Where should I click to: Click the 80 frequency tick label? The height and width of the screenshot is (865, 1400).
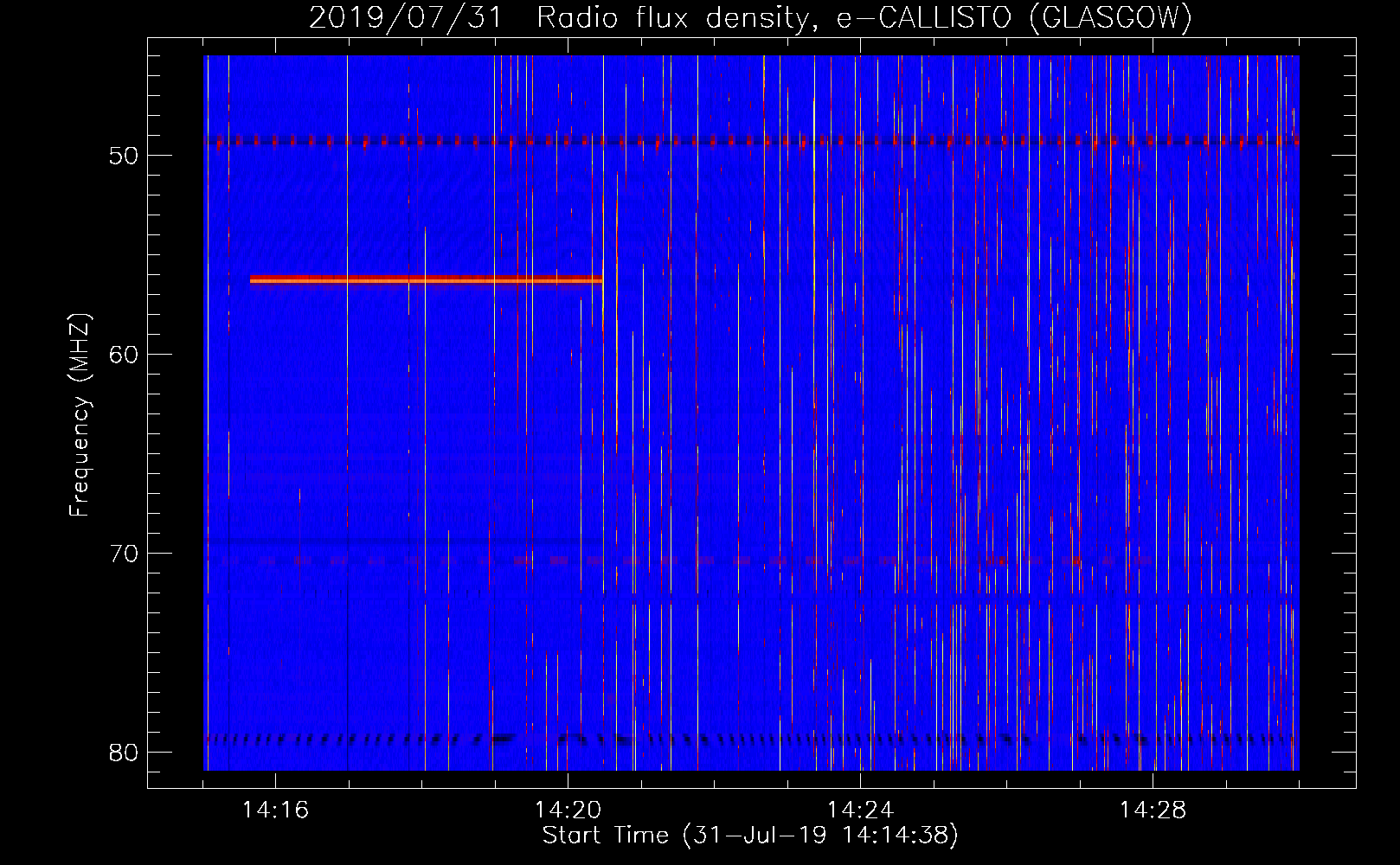point(124,753)
